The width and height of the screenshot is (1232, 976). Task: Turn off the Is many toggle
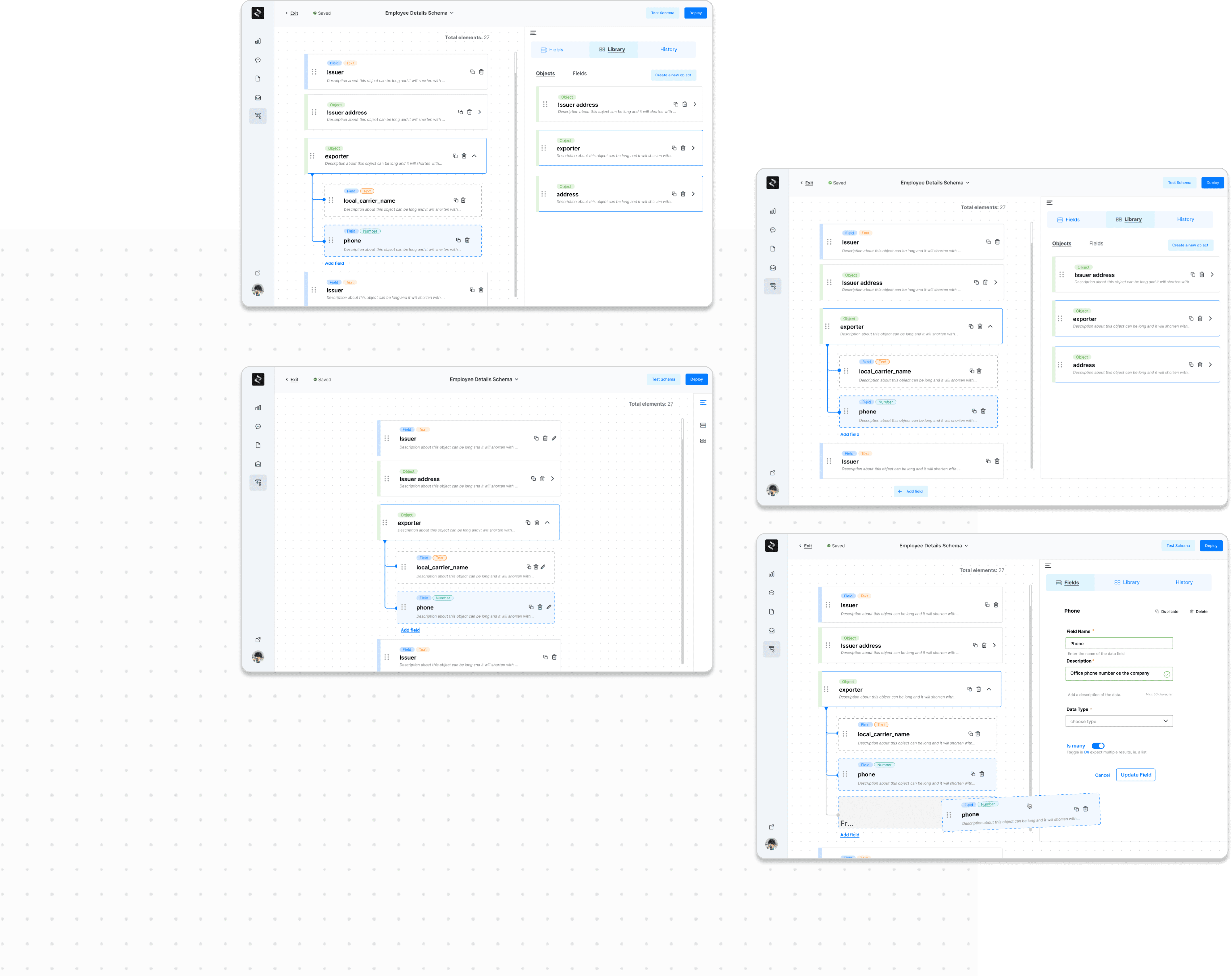(x=1098, y=746)
